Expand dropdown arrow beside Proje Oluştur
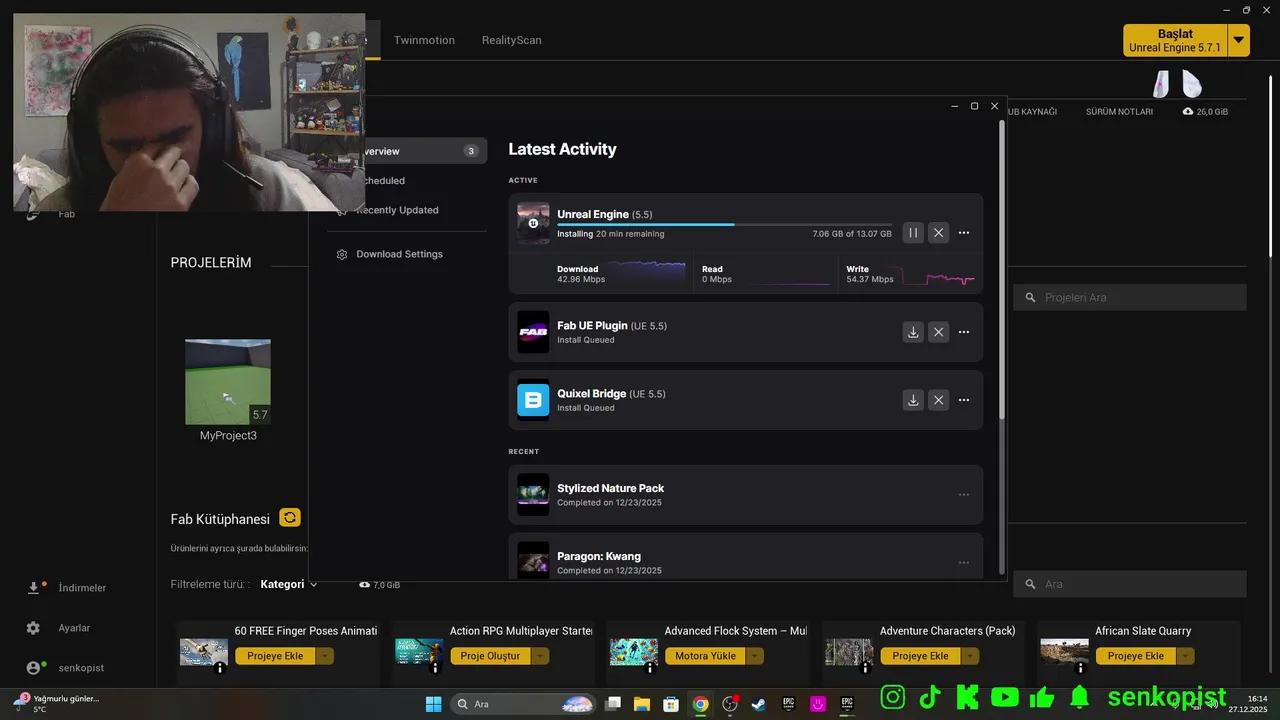This screenshot has height=720, width=1280. click(x=540, y=656)
